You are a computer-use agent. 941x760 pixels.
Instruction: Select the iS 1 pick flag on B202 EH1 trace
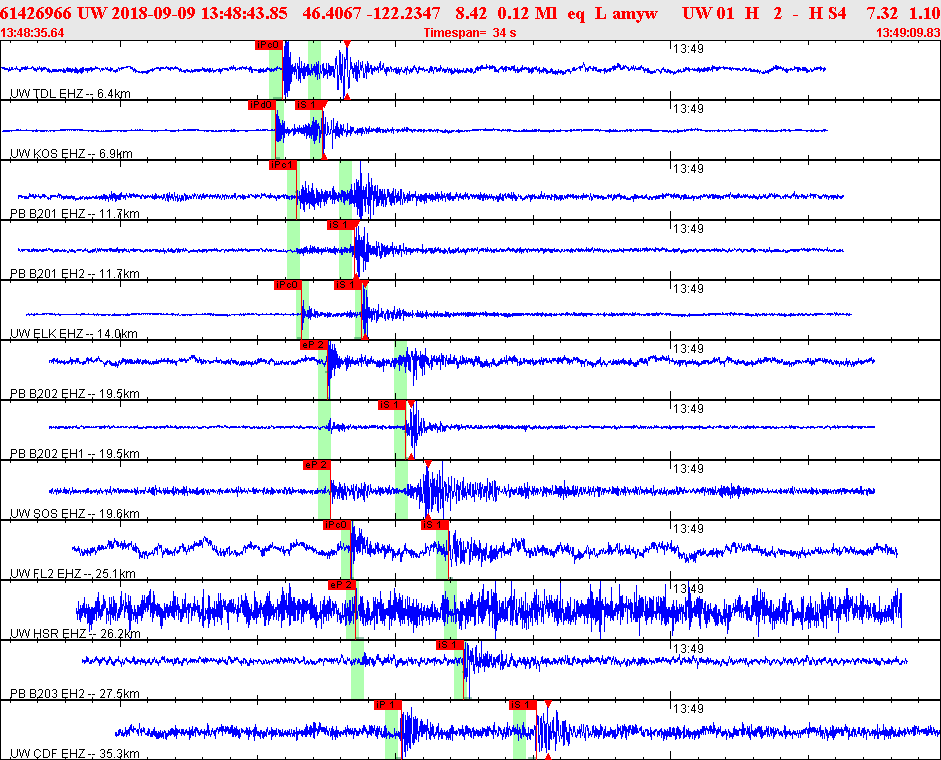click(x=391, y=405)
